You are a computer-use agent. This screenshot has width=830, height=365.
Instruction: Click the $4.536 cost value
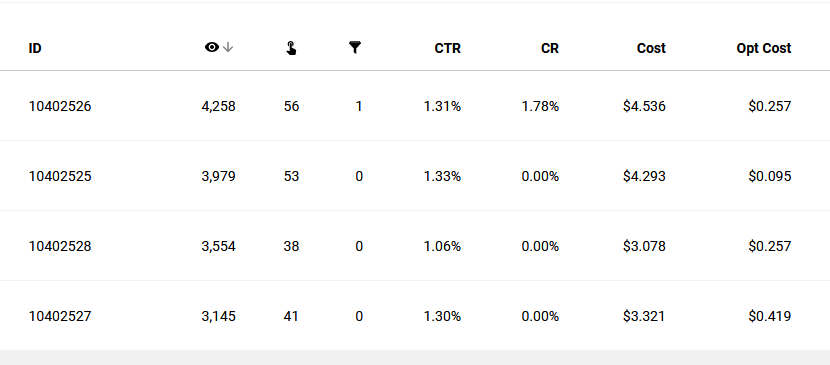(x=644, y=106)
